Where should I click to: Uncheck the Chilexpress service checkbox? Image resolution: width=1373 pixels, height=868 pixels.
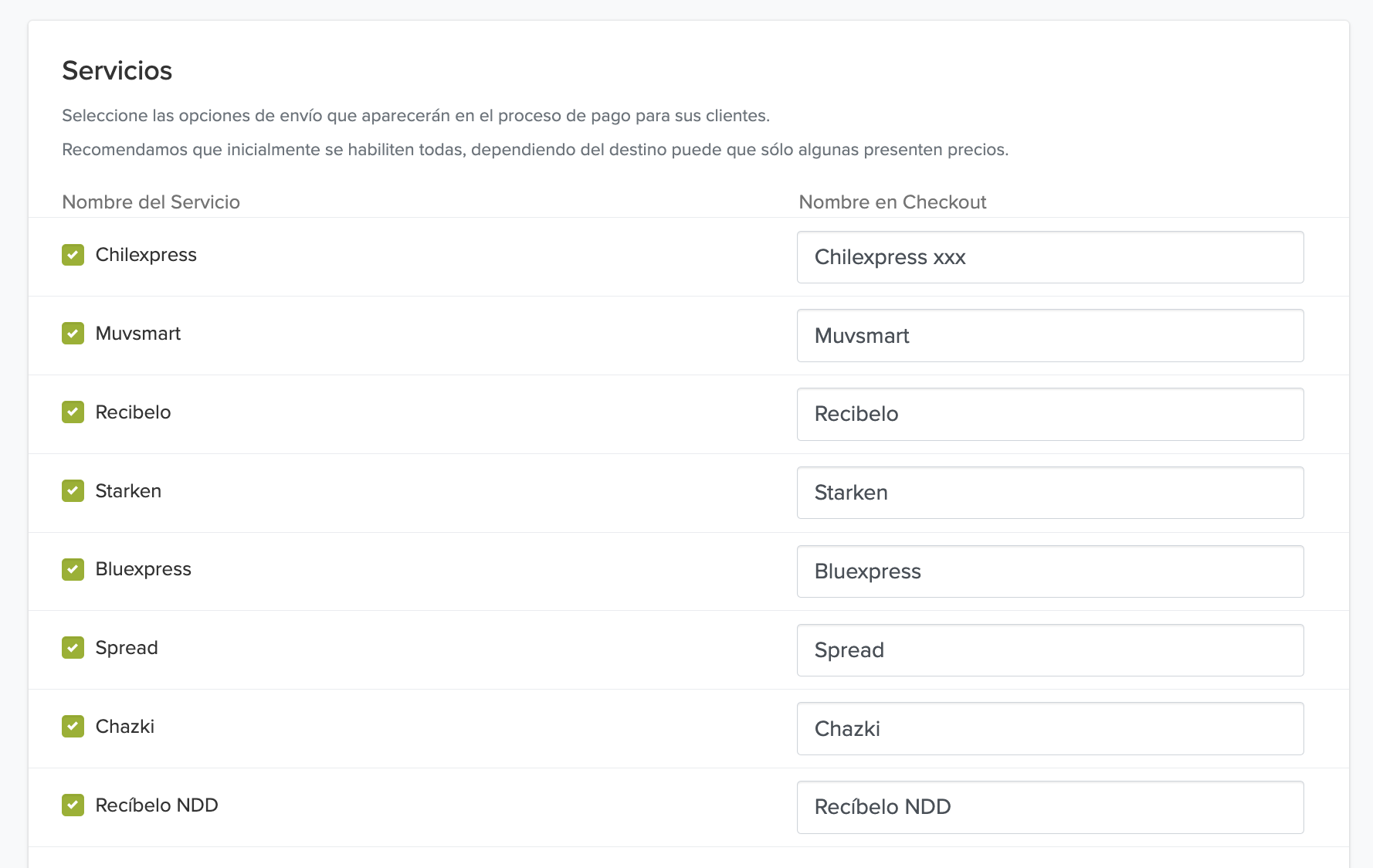73,255
